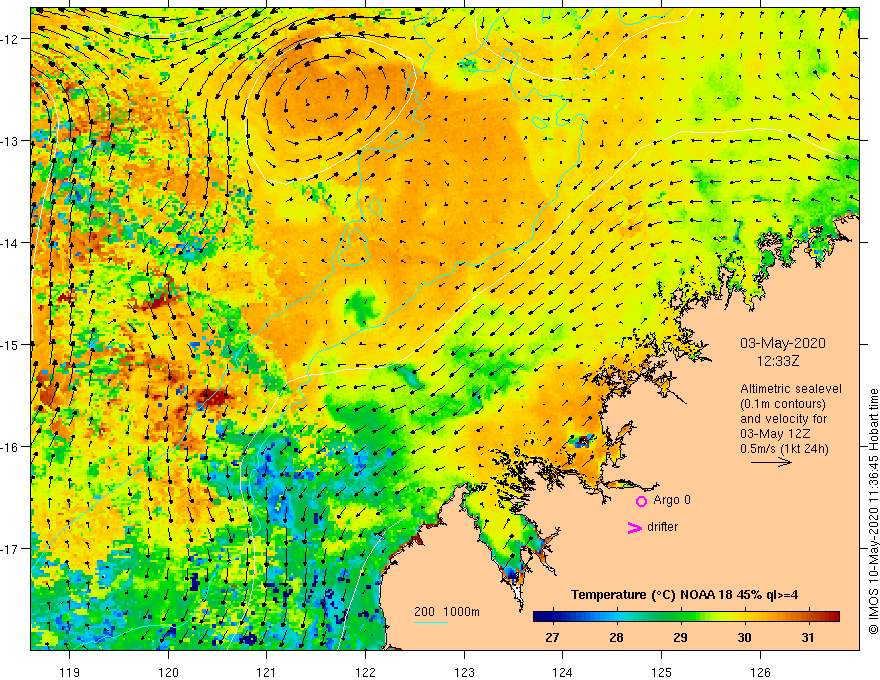Click the latitude -16 axis label
The image size is (880, 680).
click(x=11, y=447)
